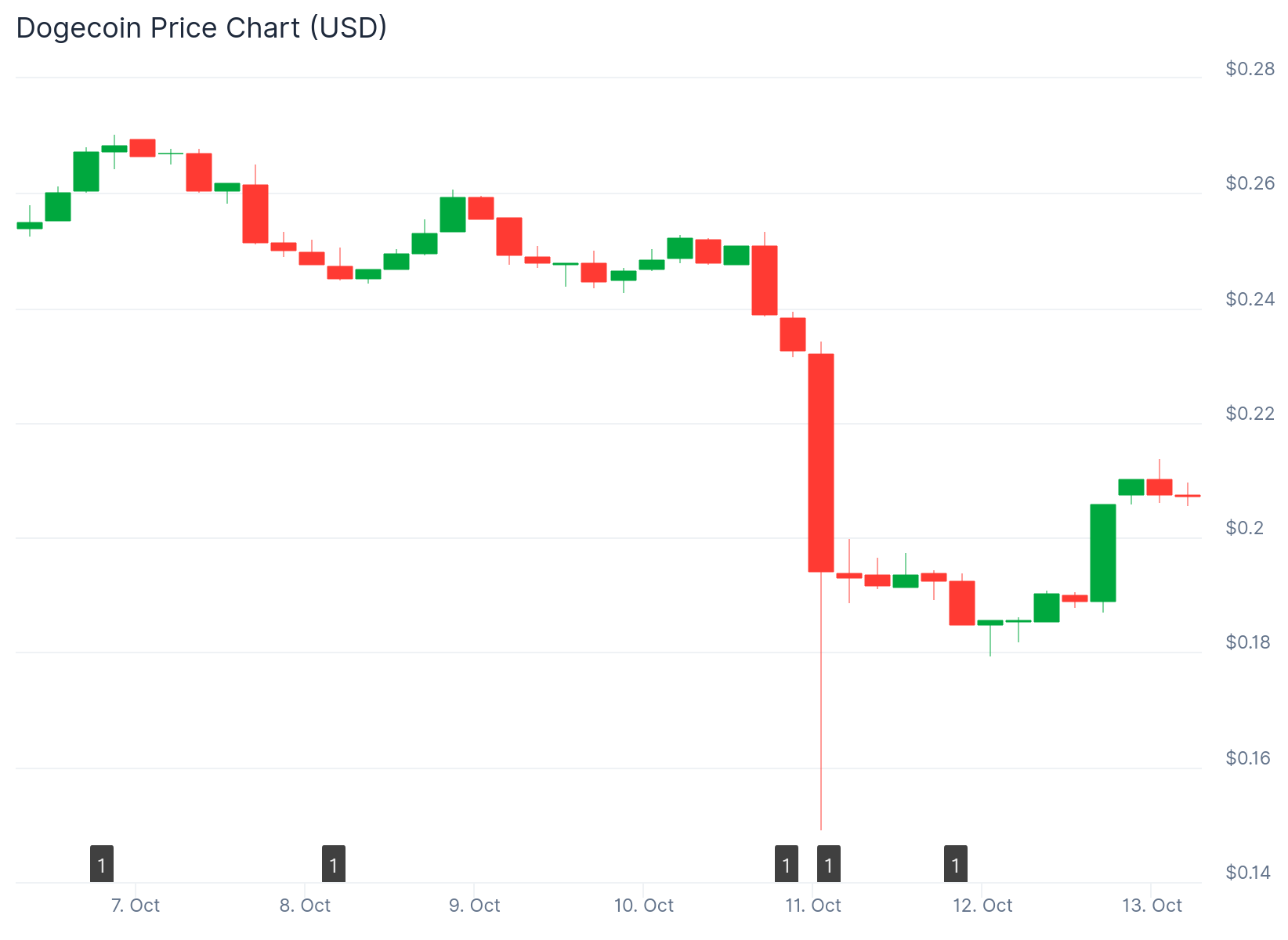Image resolution: width=1288 pixels, height=940 pixels.
Task: Select the 10. Oct date label
Action: pos(643,906)
